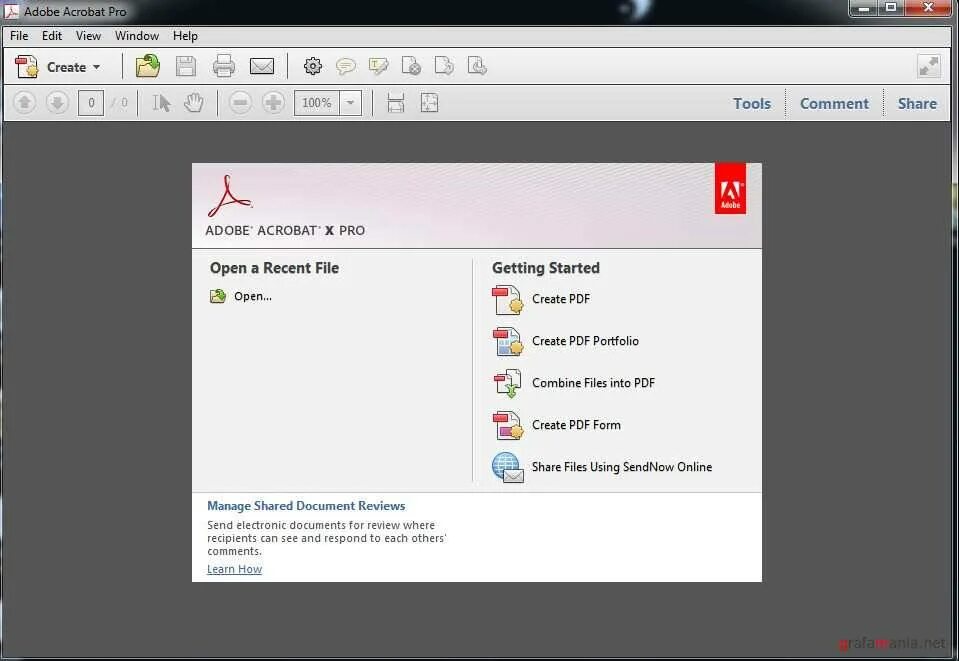Viewport: 959px width, 661px height.
Task: Open the Tools pane
Action: pyautogui.click(x=752, y=103)
